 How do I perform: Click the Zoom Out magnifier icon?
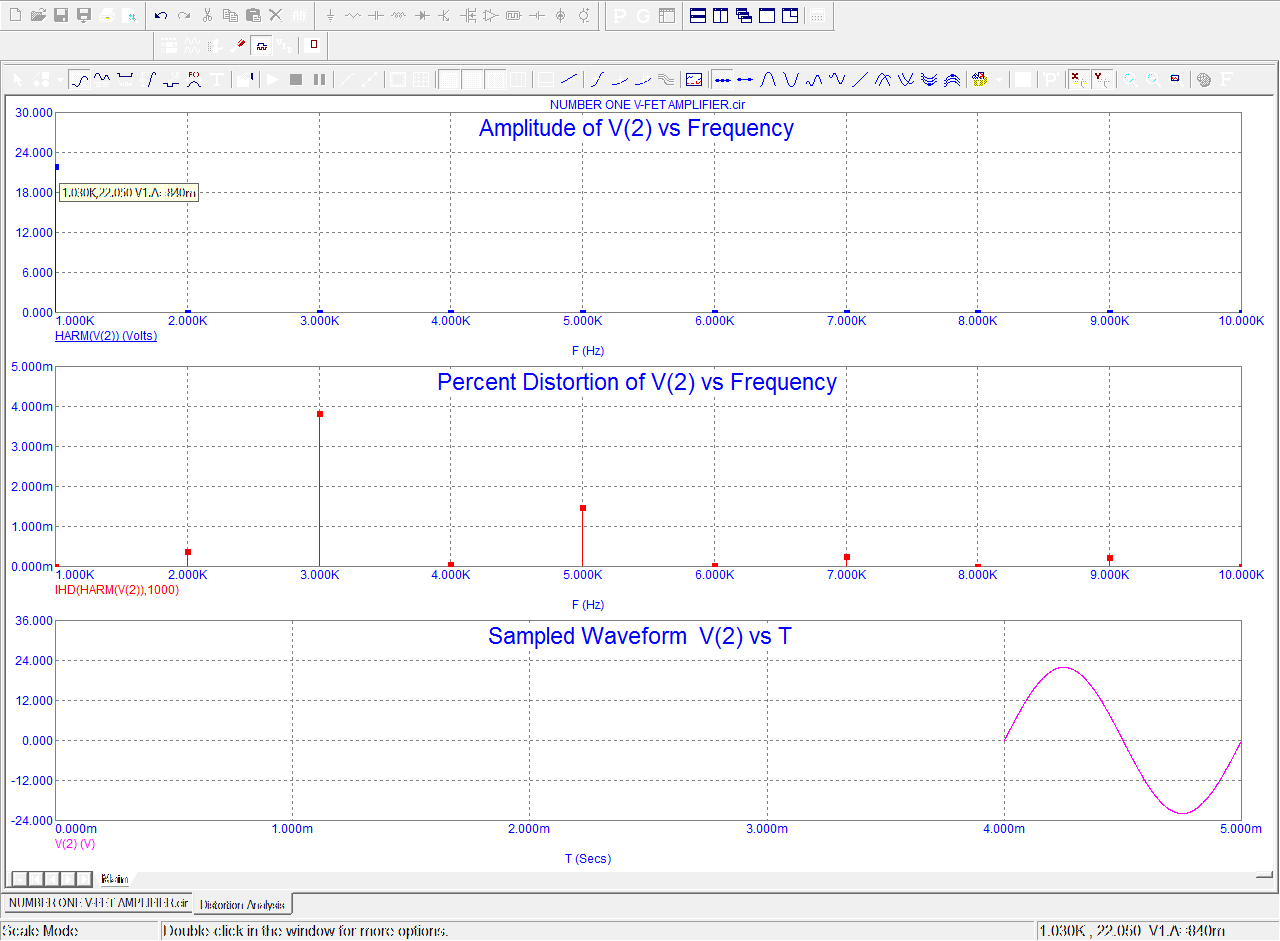pos(1153,80)
